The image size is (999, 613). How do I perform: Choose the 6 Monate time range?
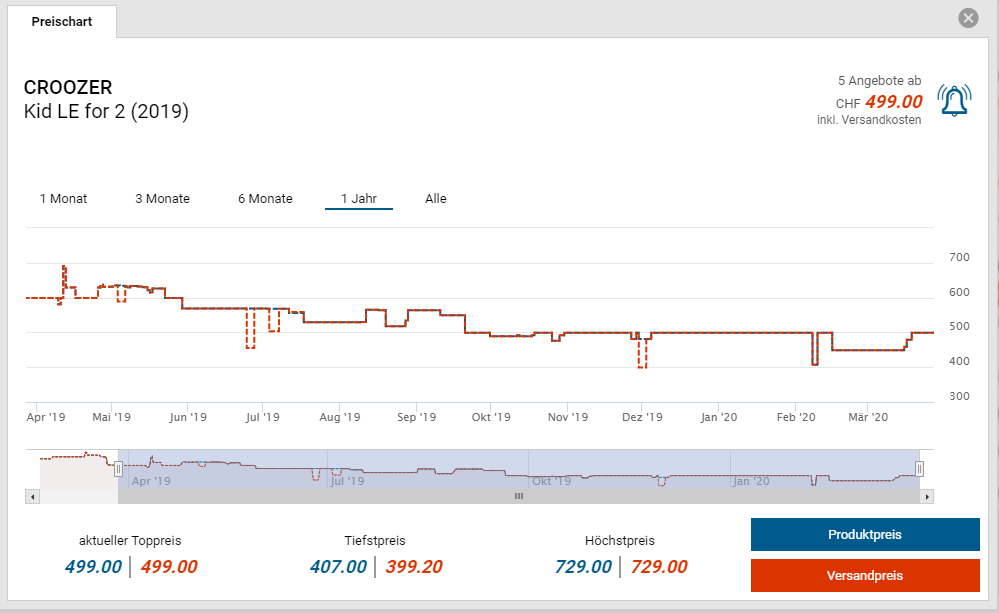pyautogui.click(x=265, y=199)
